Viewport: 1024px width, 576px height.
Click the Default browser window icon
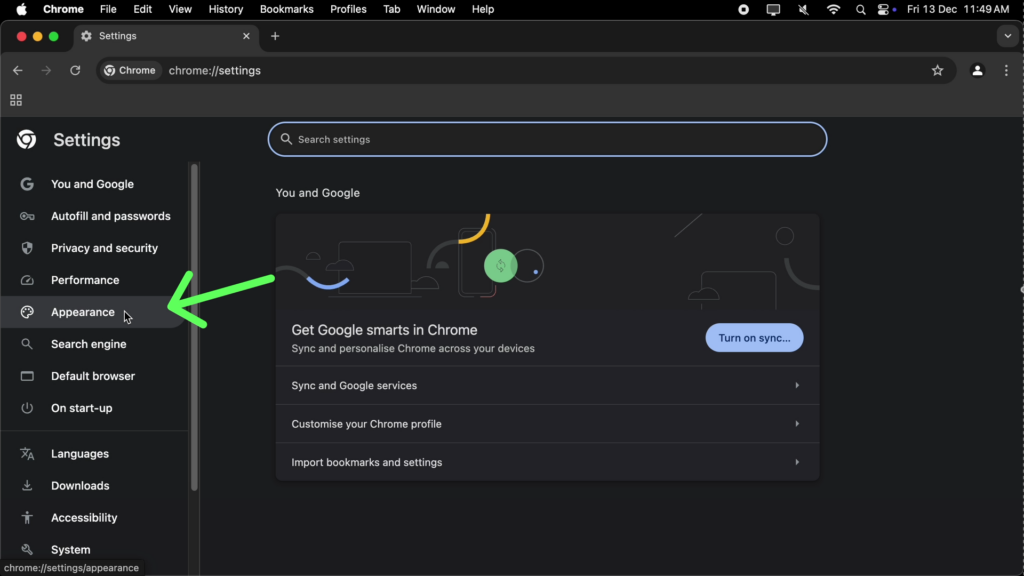[x=27, y=376]
